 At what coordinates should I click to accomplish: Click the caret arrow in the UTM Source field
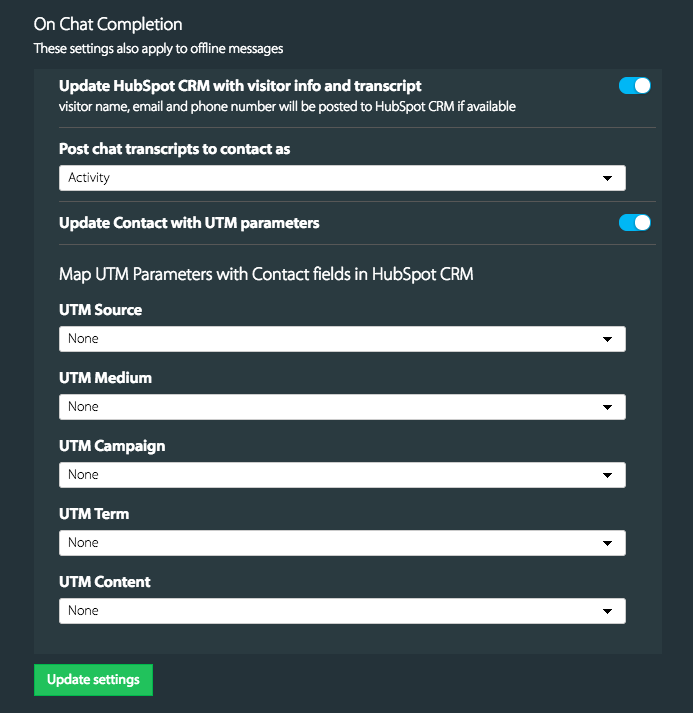(x=607, y=339)
